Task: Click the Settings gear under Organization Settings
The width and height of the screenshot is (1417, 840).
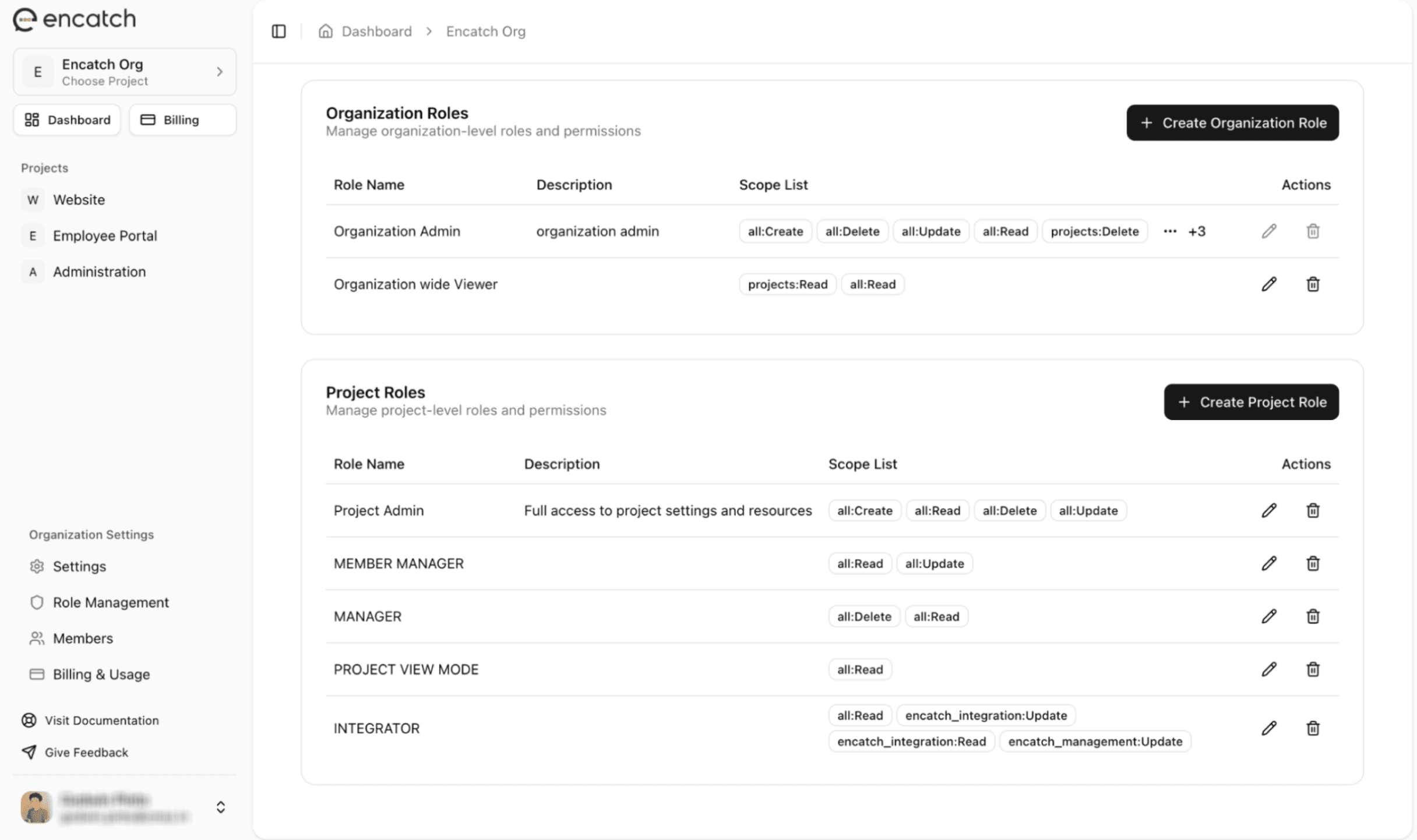Action: [37, 566]
